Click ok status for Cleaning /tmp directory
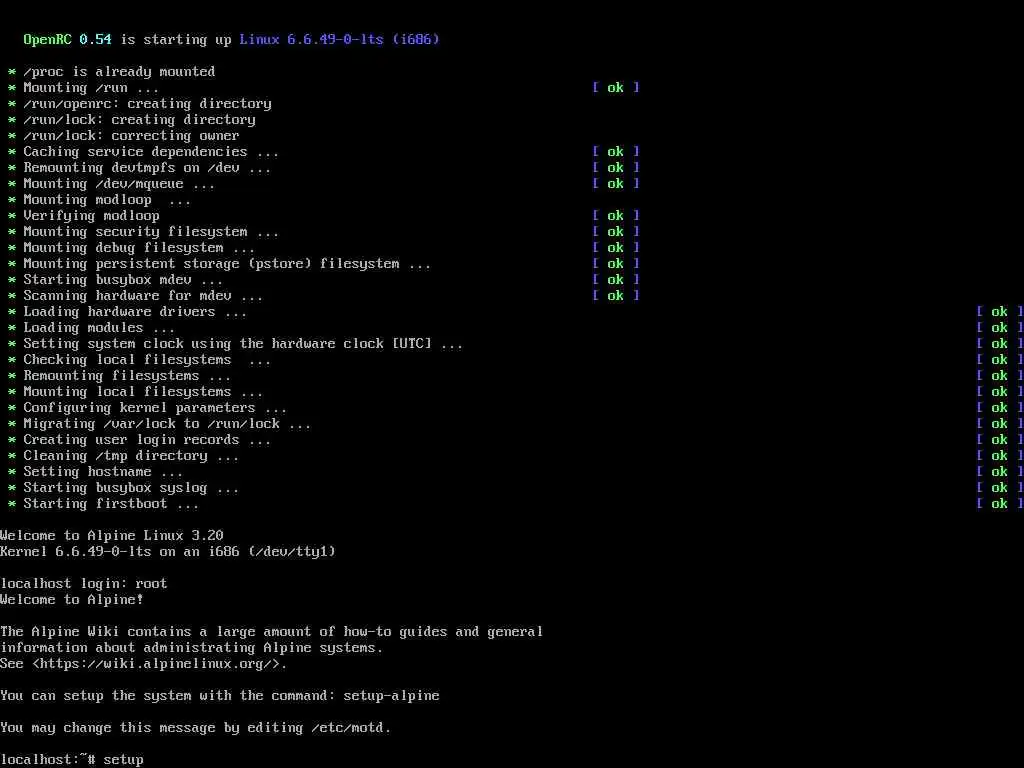Screen dimensions: 1024x768 click(1000, 456)
